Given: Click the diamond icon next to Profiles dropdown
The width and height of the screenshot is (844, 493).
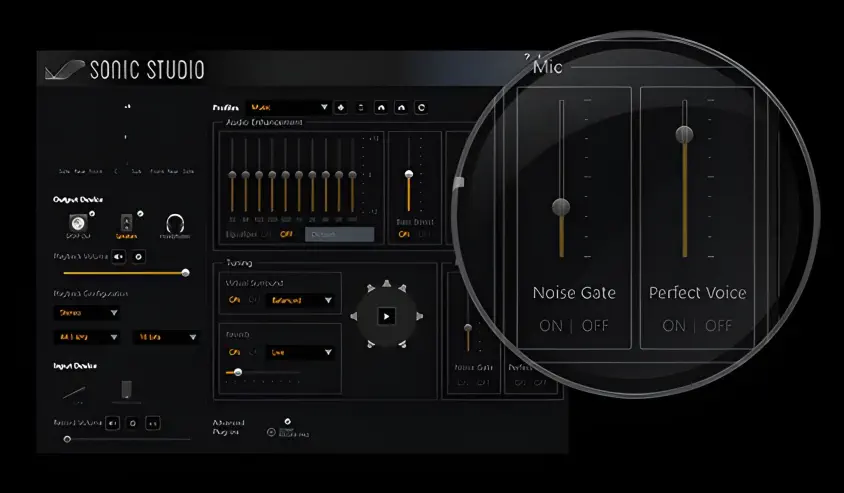Looking at the screenshot, I should [x=340, y=108].
